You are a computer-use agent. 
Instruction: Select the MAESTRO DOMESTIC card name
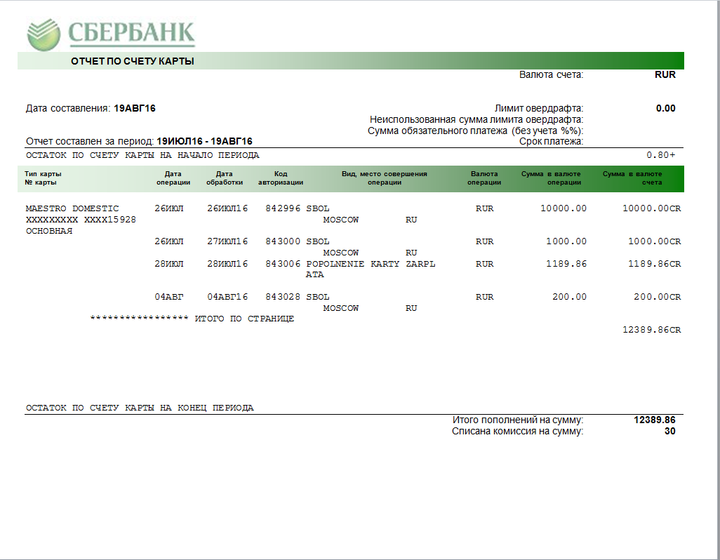click(72, 209)
